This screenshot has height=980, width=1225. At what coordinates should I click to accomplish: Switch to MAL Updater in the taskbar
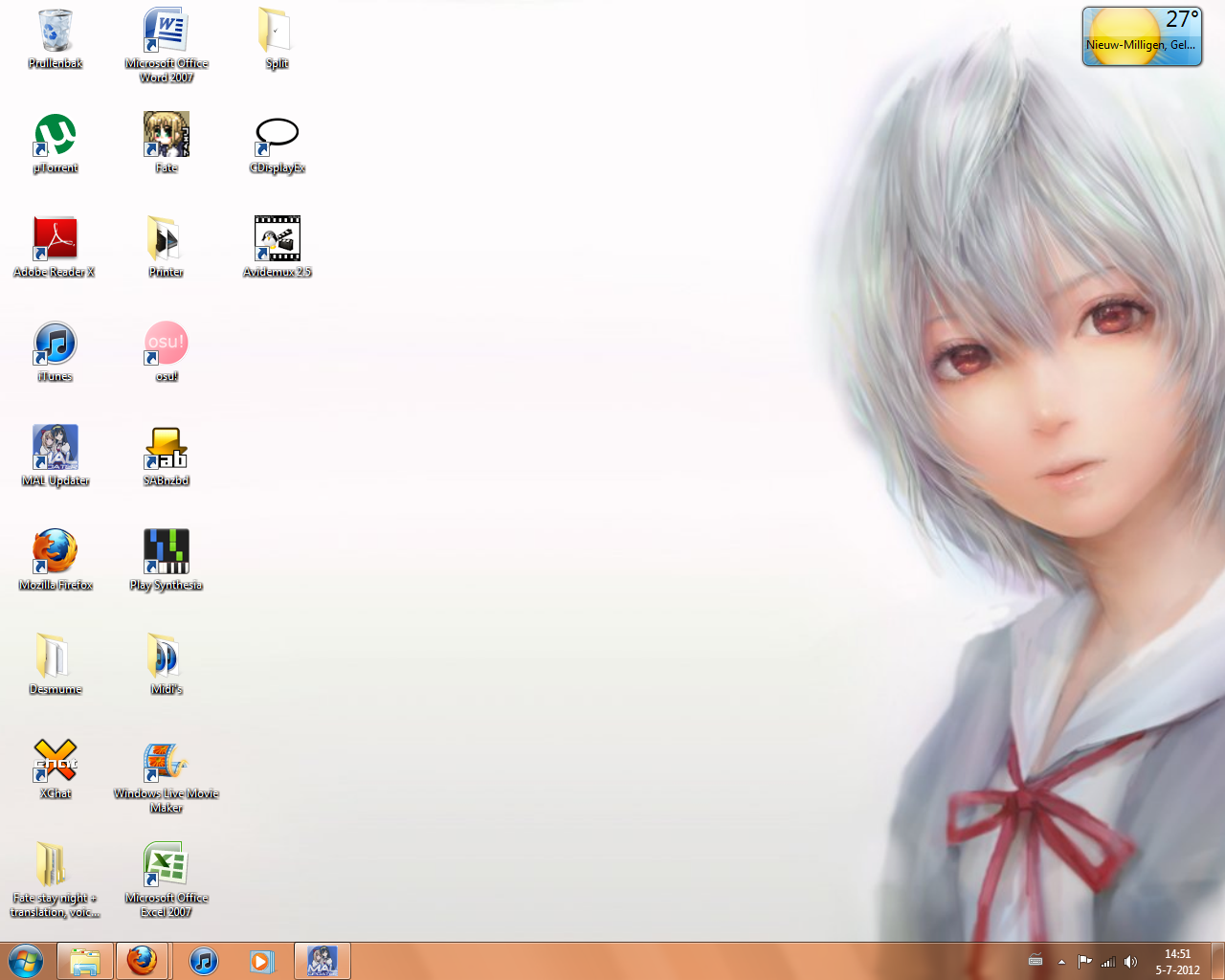(323, 961)
